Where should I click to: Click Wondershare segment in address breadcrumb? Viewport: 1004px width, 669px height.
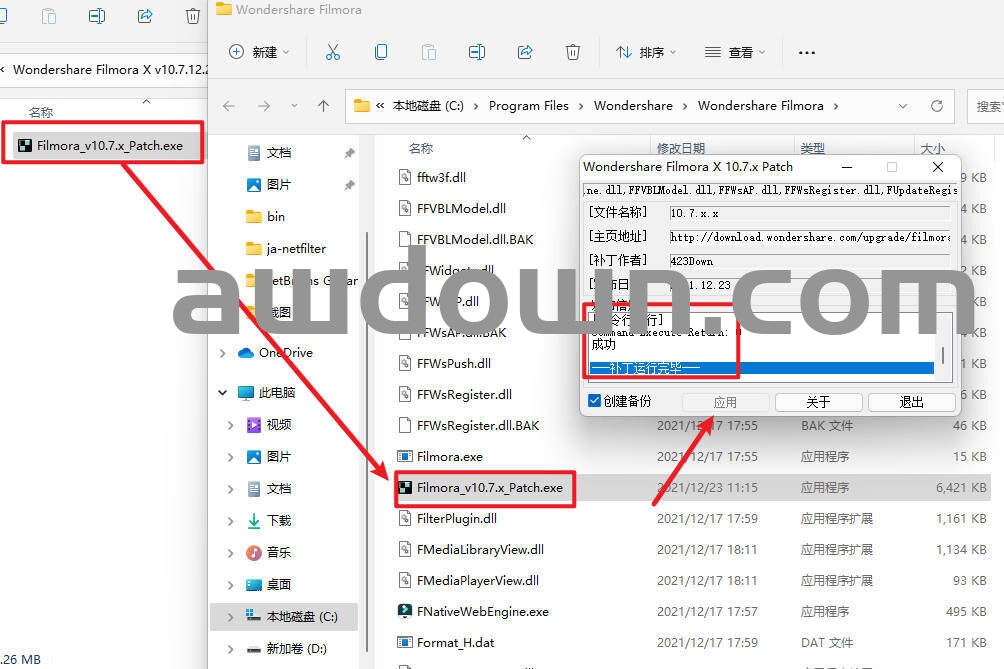(x=633, y=106)
